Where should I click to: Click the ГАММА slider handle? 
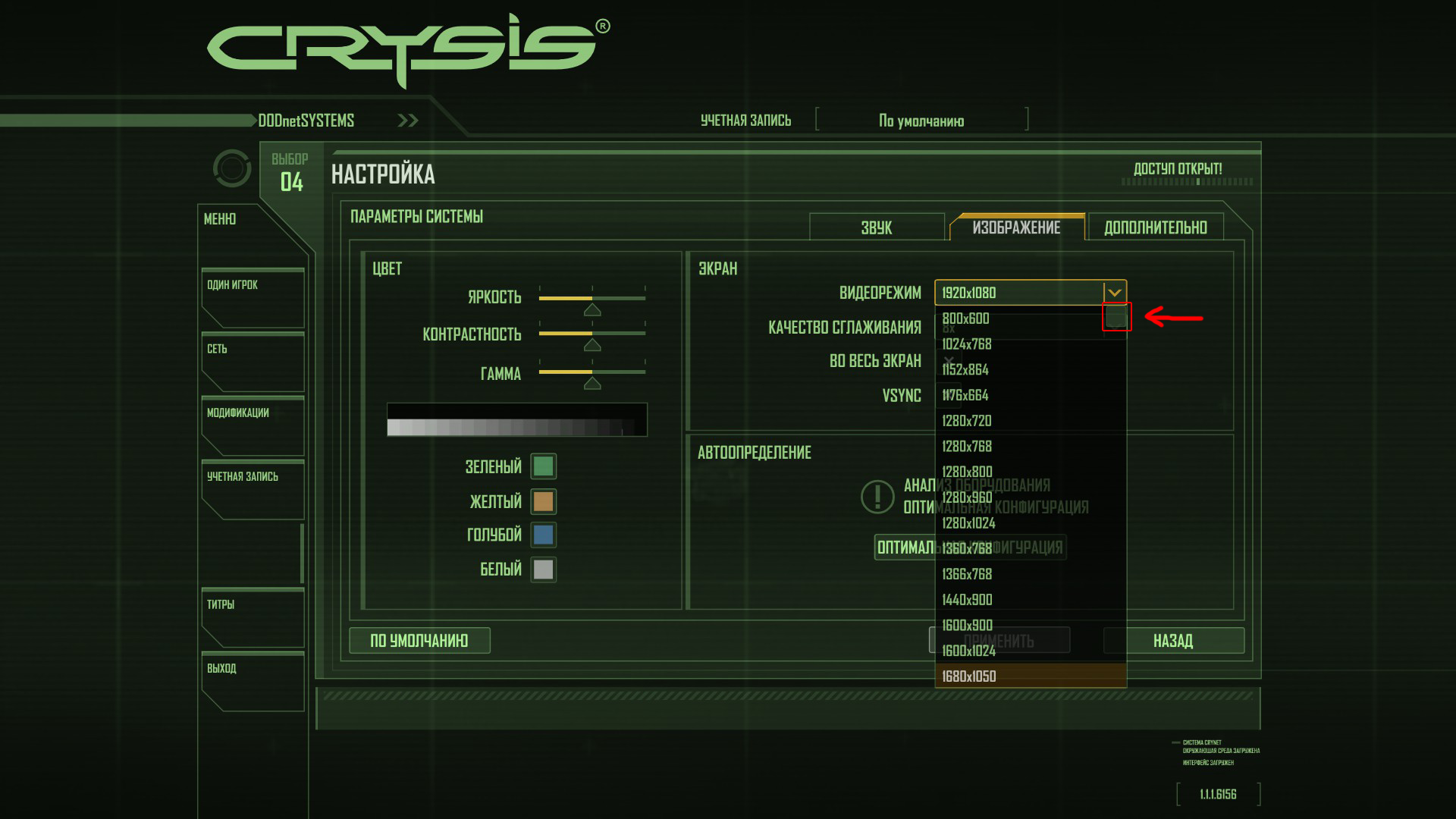coord(592,383)
